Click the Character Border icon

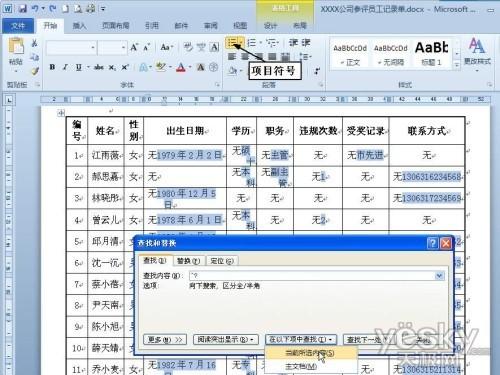214,47
